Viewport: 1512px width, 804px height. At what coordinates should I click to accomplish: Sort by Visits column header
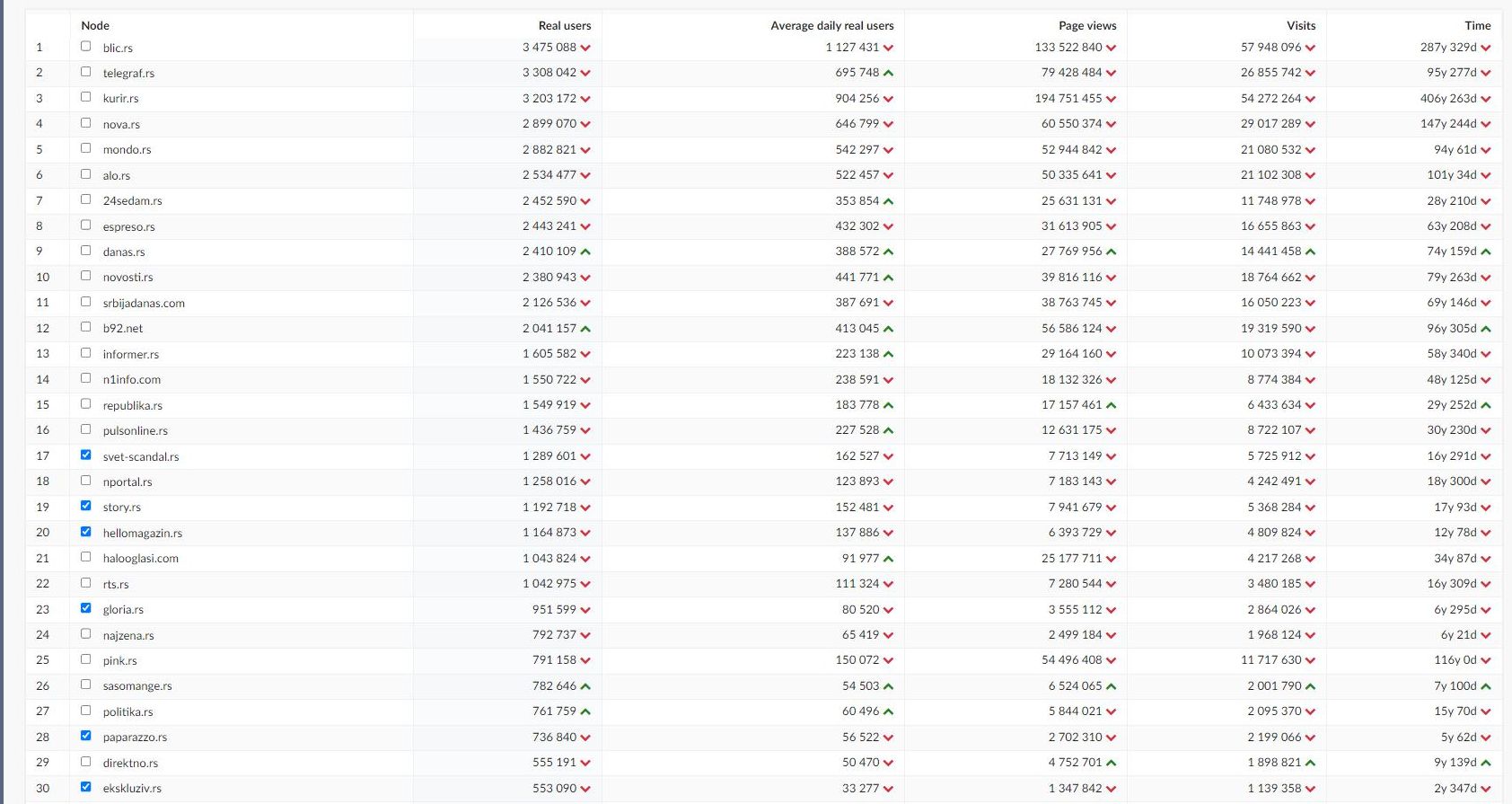1301,25
